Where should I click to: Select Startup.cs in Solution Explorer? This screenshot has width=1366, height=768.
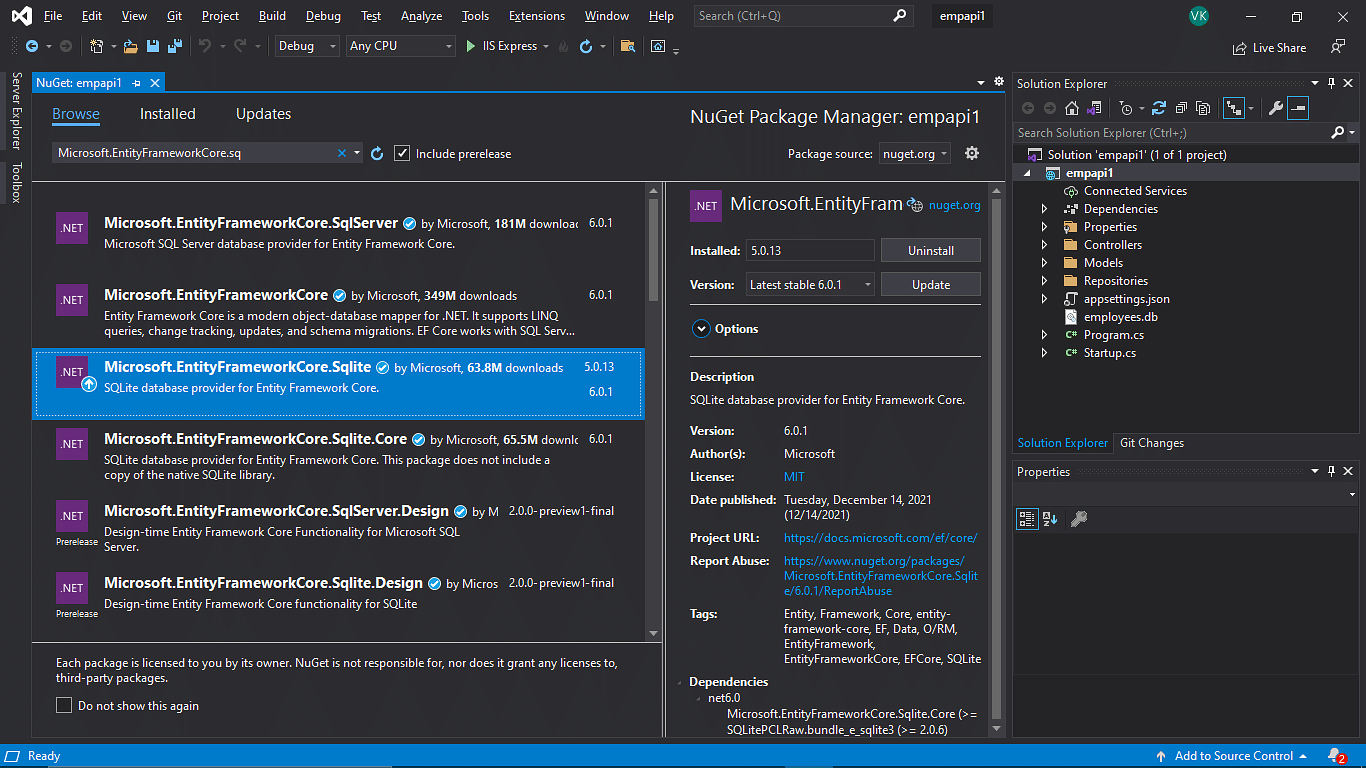coord(1109,353)
